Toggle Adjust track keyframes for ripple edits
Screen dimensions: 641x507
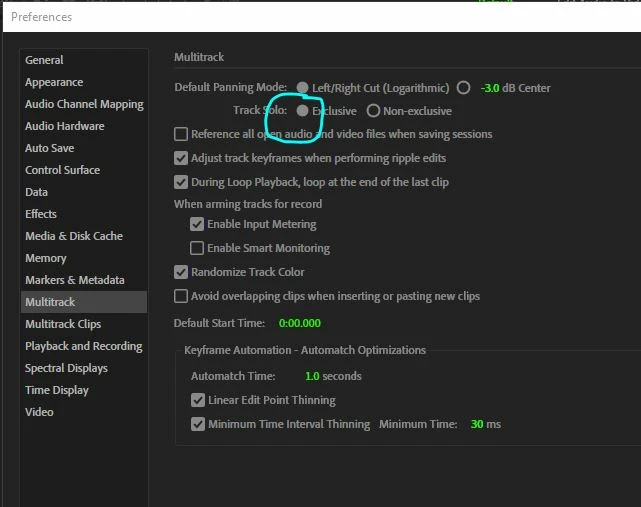click(181, 158)
